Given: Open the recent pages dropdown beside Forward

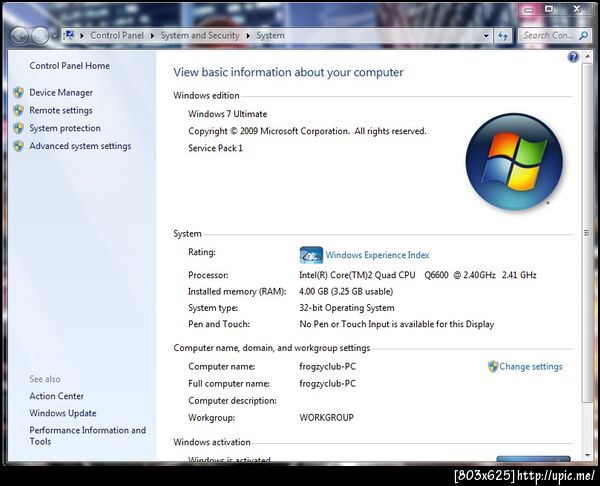Looking at the screenshot, I should [x=55, y=36].
